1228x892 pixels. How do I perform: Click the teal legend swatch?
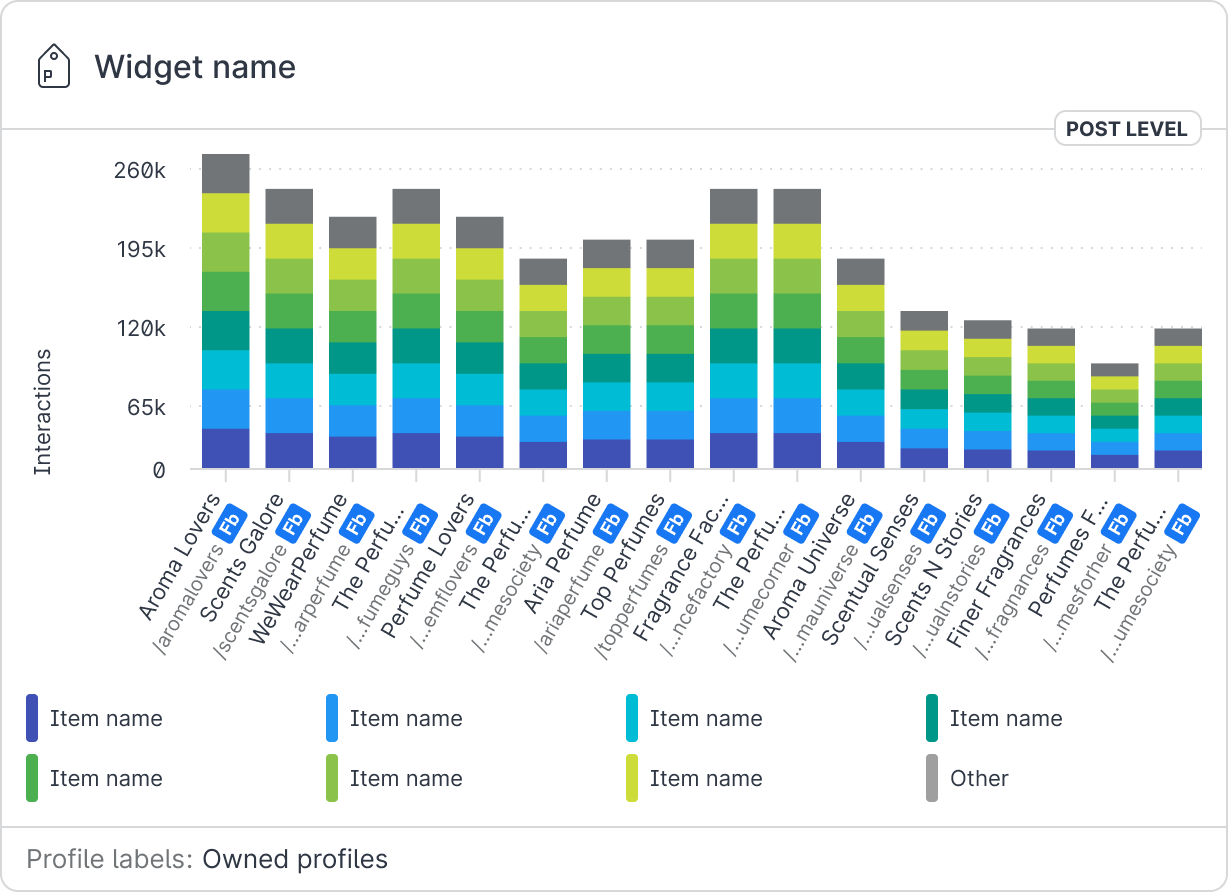coord(932,718)
